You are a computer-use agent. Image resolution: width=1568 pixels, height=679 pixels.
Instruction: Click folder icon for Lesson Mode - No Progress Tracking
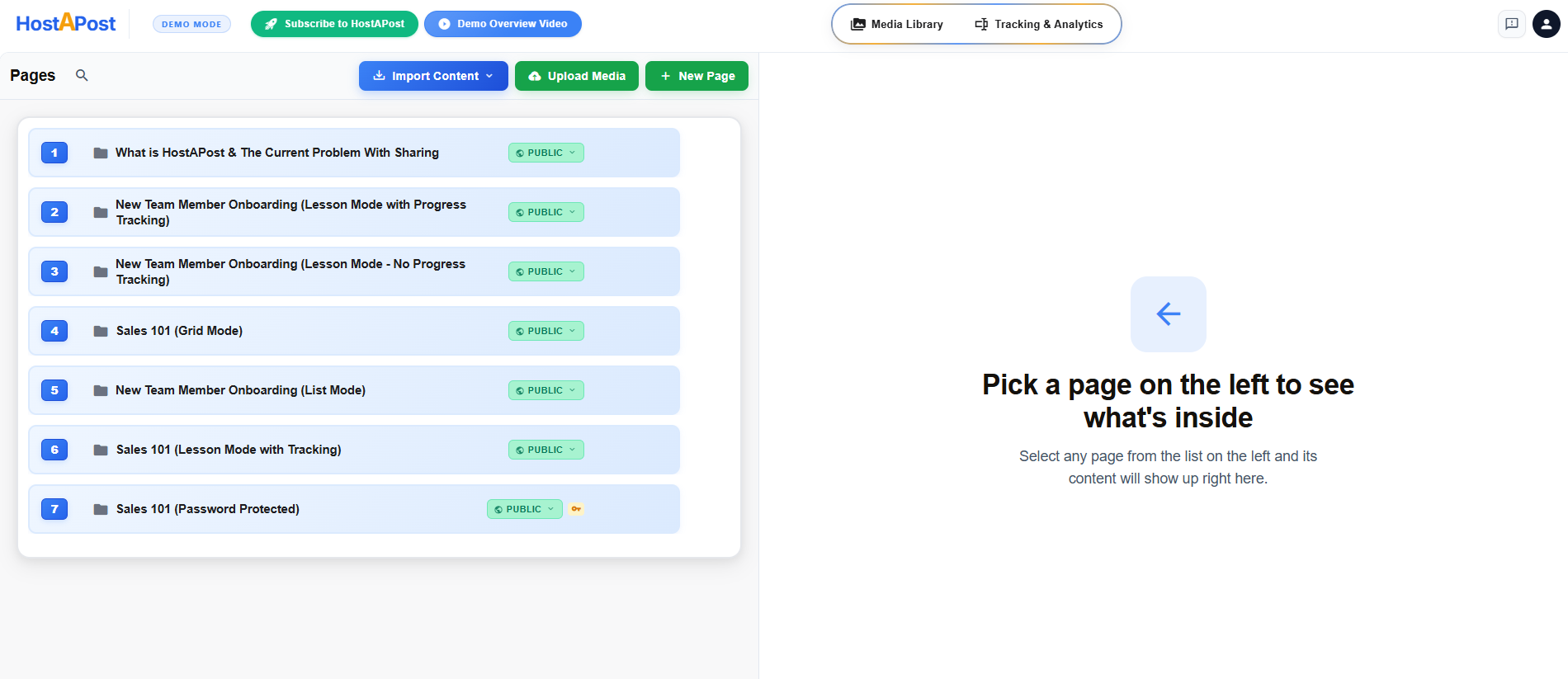pos(101,271)
